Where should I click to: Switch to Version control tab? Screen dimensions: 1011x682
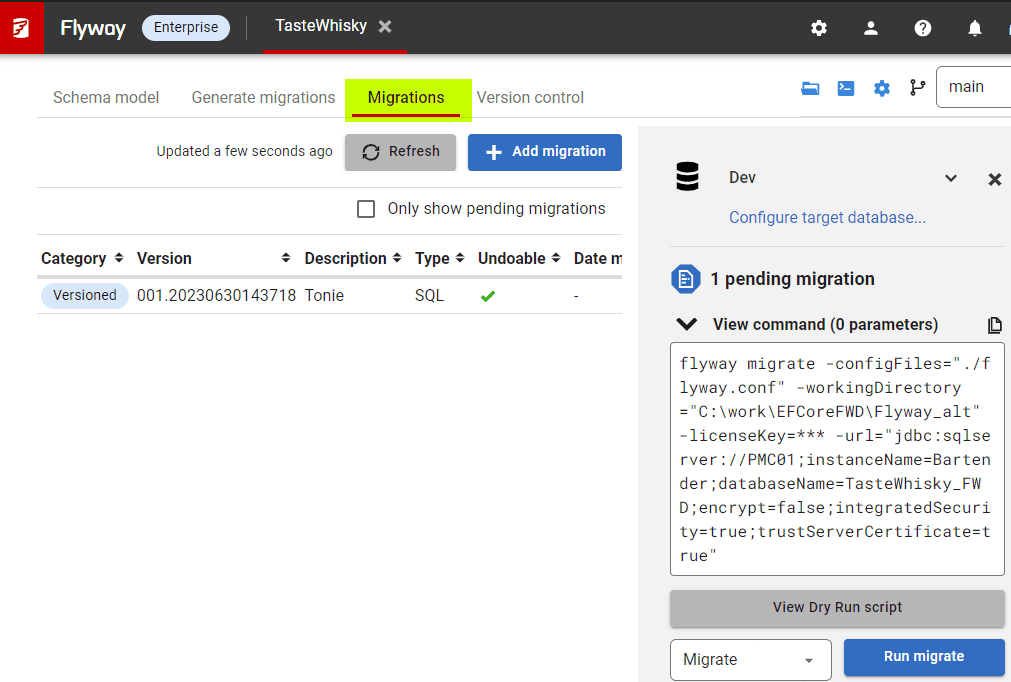530,97
